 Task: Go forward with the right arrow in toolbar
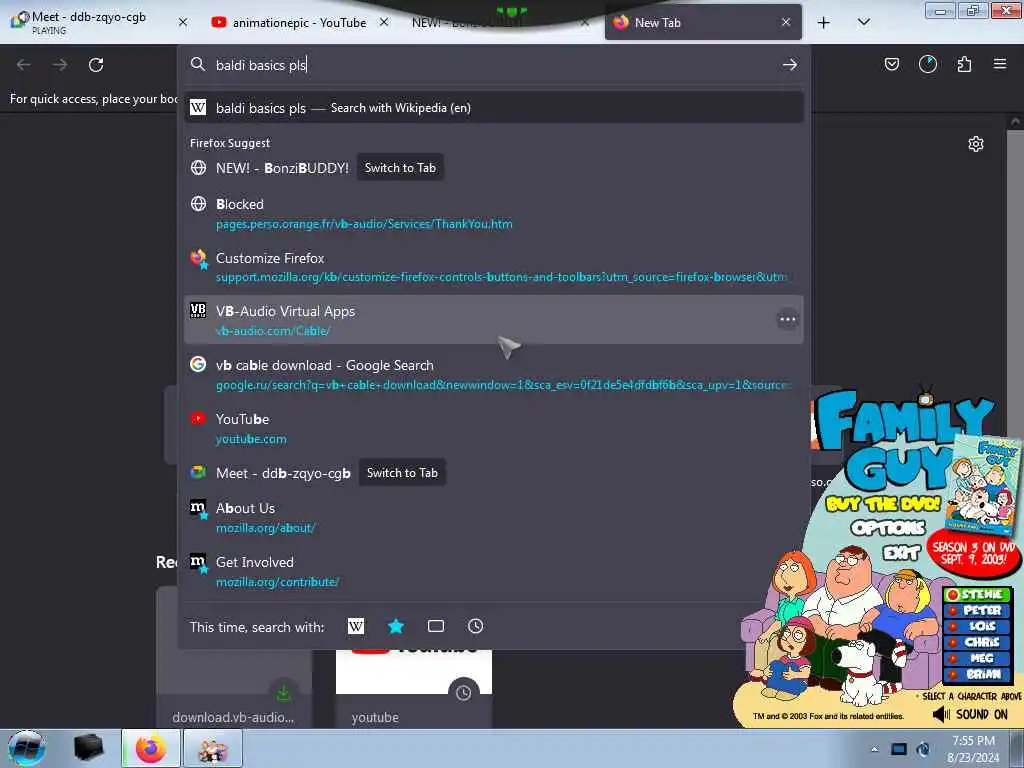click(x=60, y=65)
